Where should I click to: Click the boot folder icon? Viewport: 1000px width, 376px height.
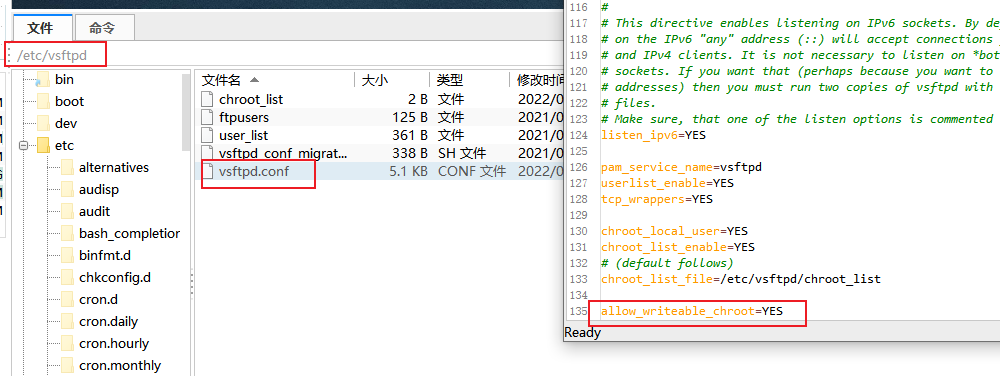pos(43,101)
